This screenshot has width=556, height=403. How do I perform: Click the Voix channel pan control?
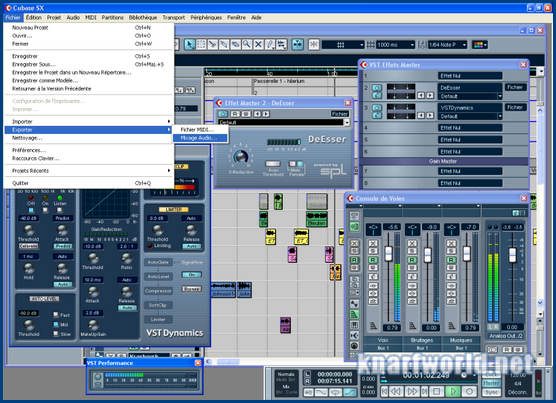pyautogui.click(x=373, y=229)
